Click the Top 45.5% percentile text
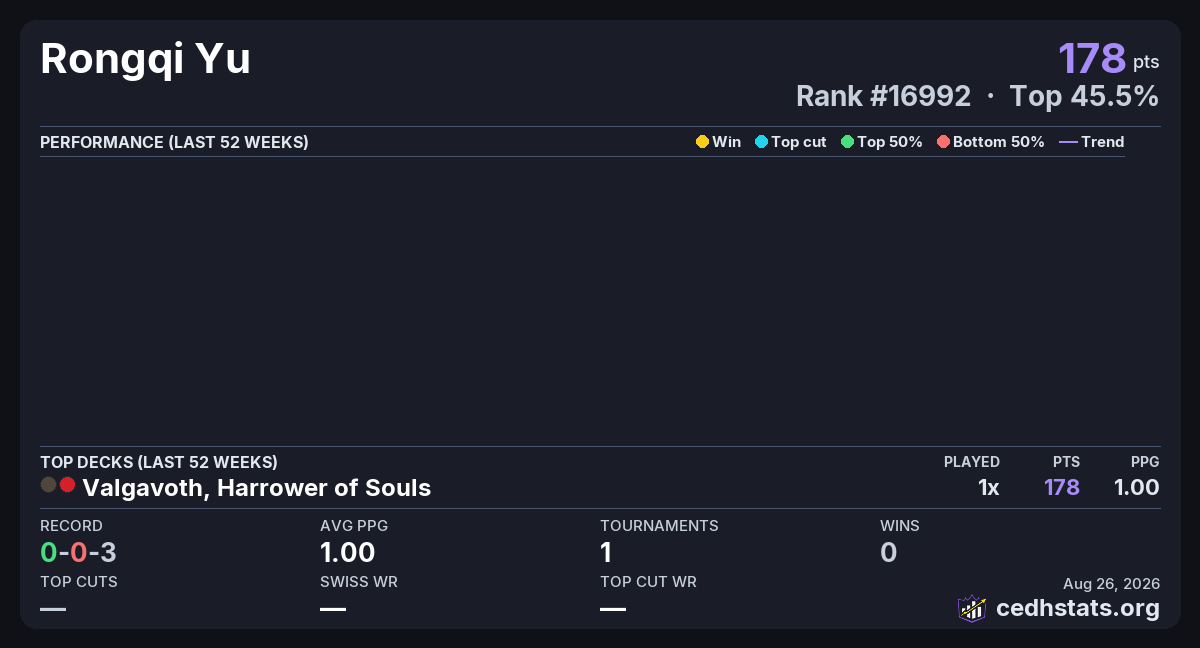 tap(1084, 96)
